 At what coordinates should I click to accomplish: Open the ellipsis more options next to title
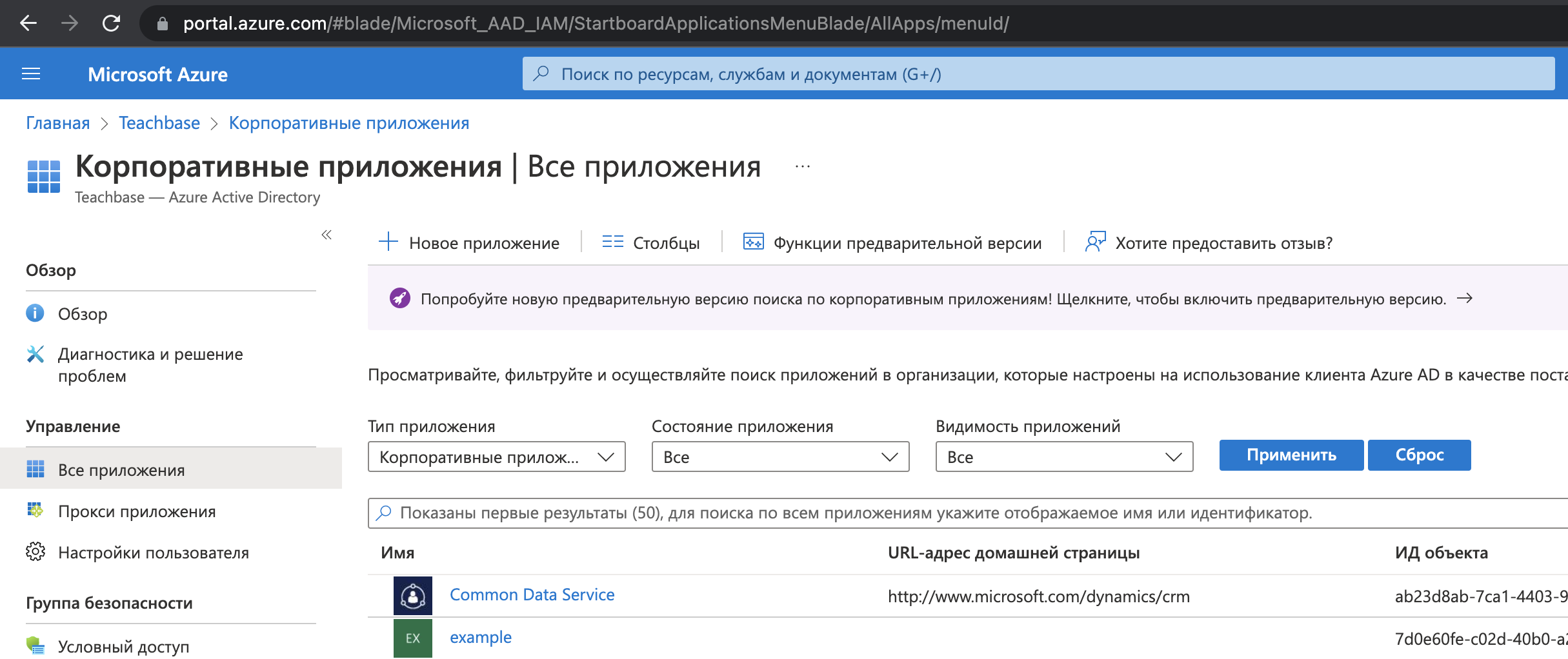pyautogui.click(x=802, y=167)
